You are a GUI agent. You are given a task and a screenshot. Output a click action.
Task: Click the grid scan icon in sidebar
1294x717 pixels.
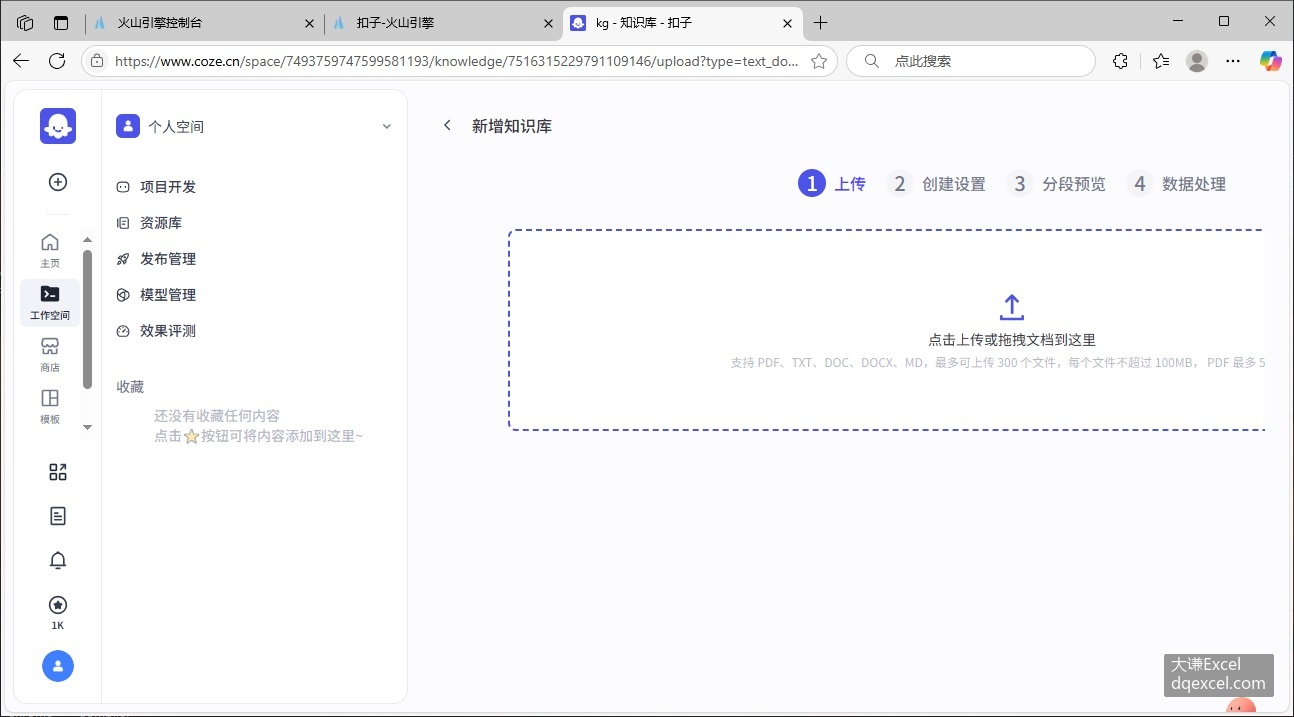[x=58, y=472]
